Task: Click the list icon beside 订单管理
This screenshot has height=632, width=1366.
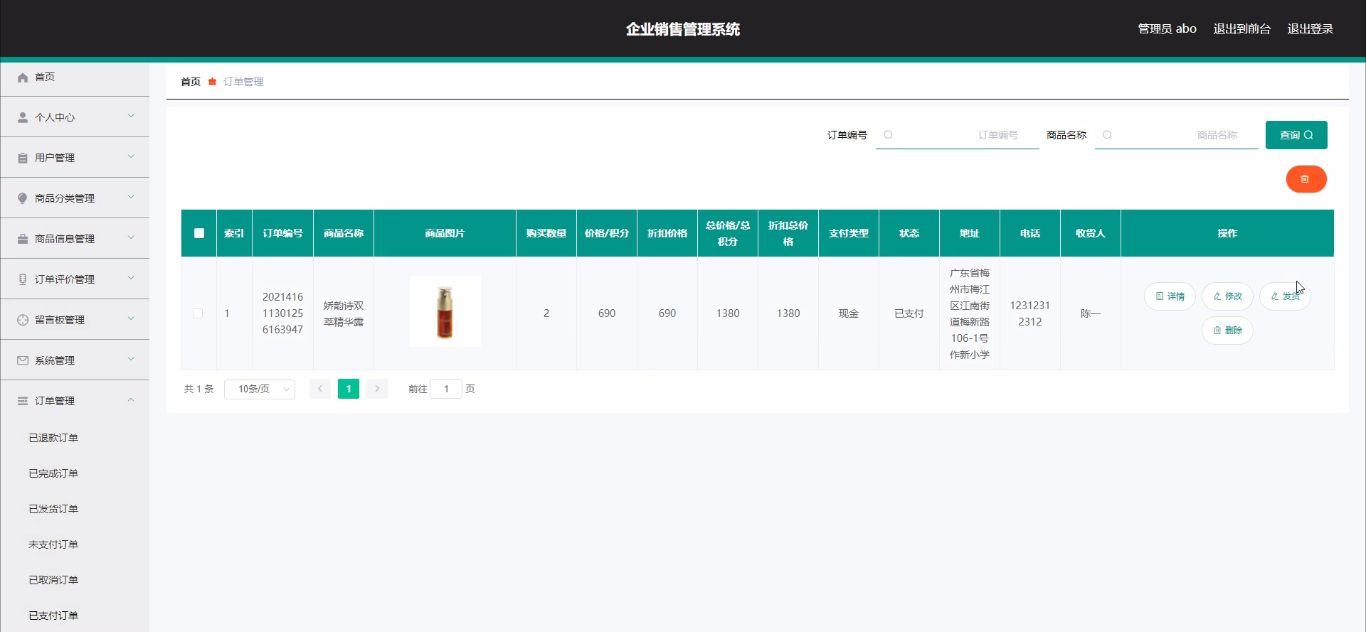Action: [x=23, y=401]
